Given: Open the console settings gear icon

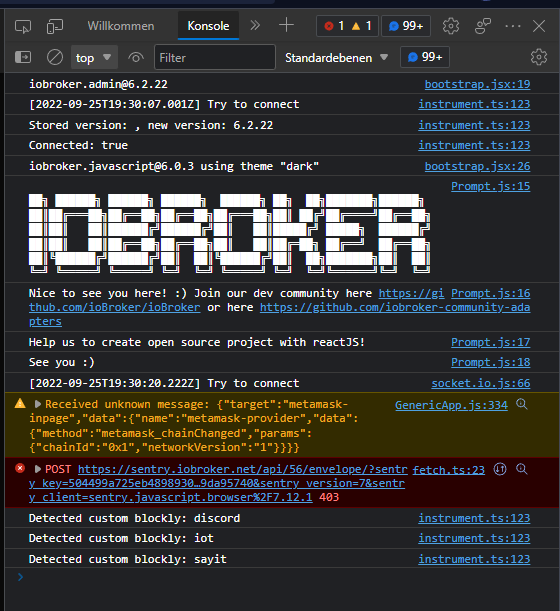Looking at the screenshot, I should tap(539, 57).
